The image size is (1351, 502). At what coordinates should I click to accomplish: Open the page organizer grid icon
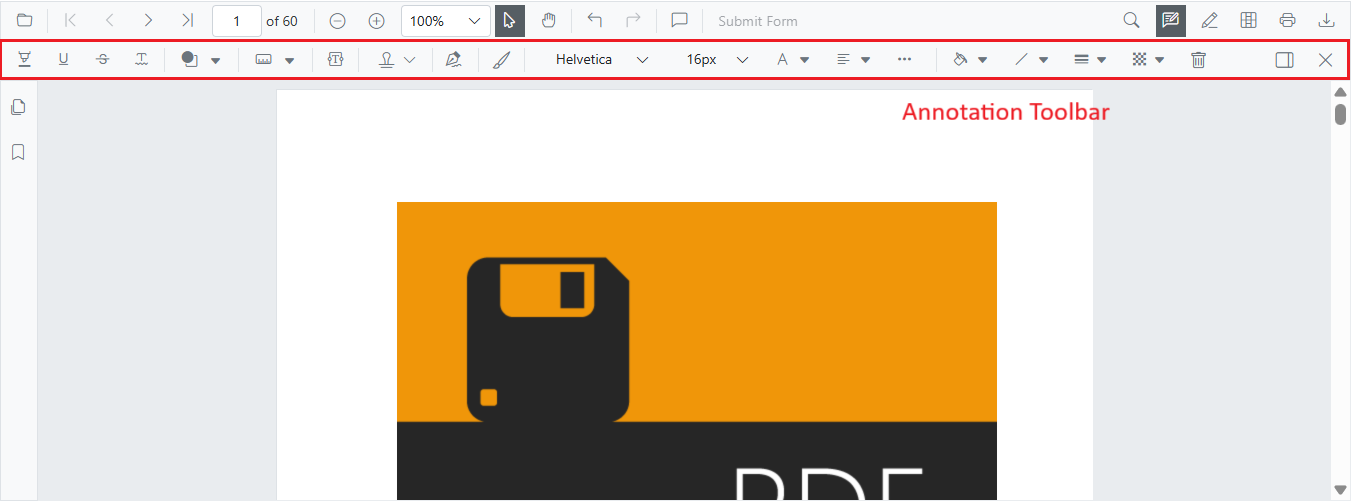point(1248,20)
